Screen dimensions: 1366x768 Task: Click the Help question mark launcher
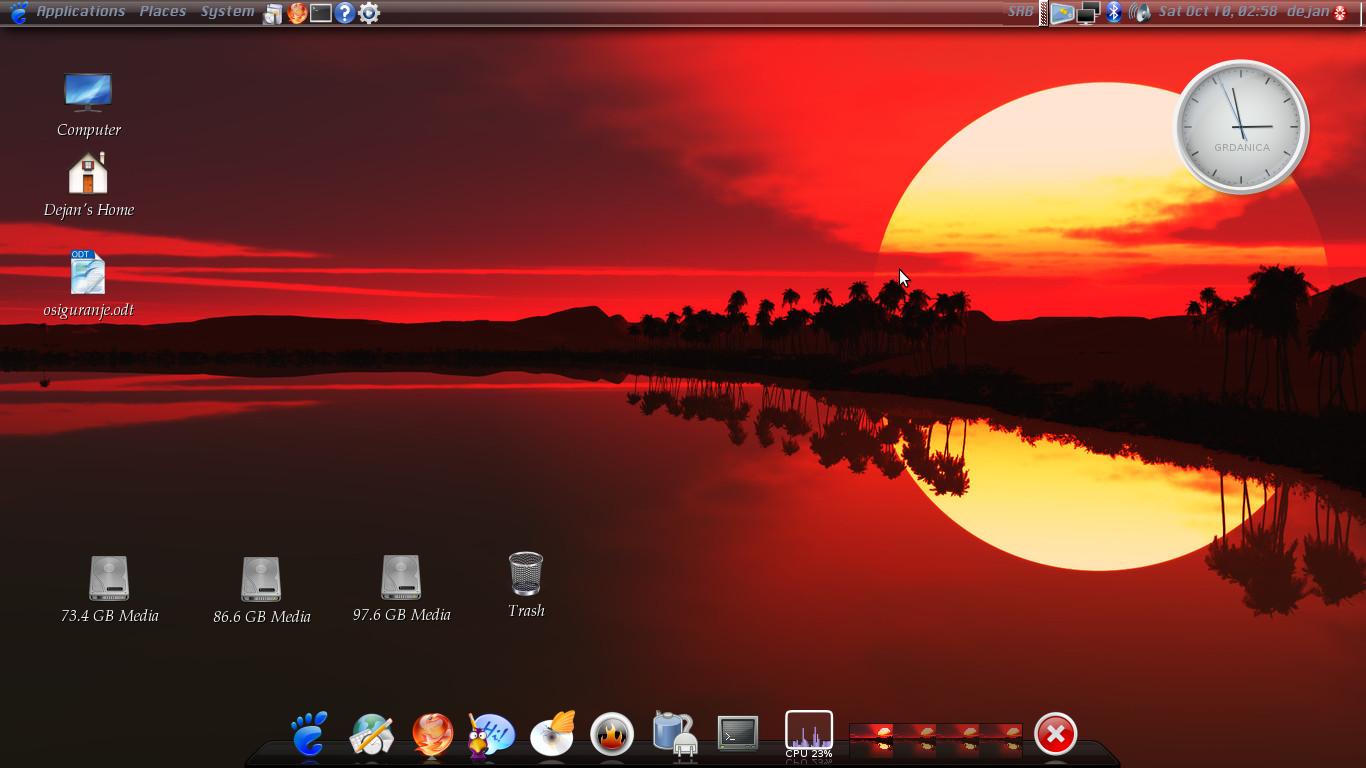345,13
